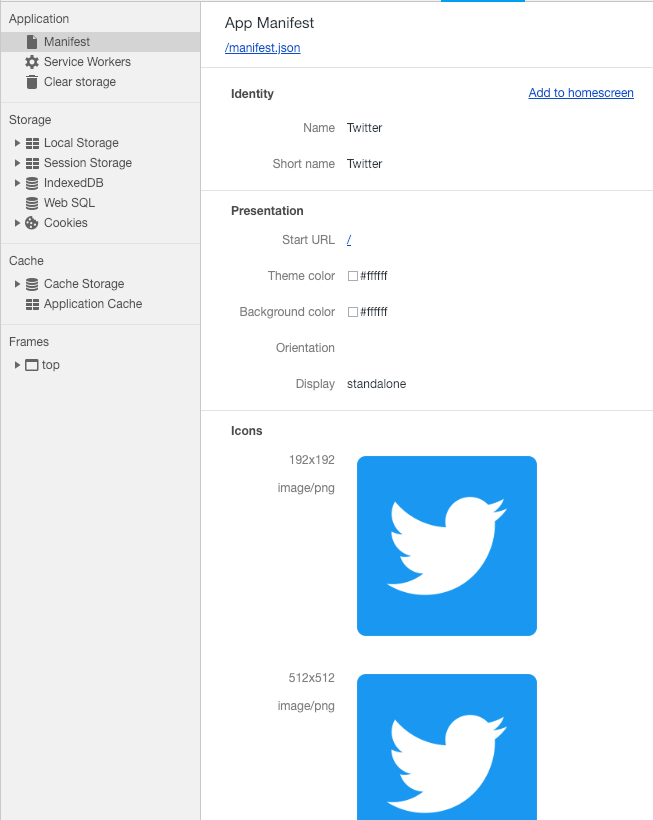
Task: Select the Application Cache entry
Action: [93, 304]
